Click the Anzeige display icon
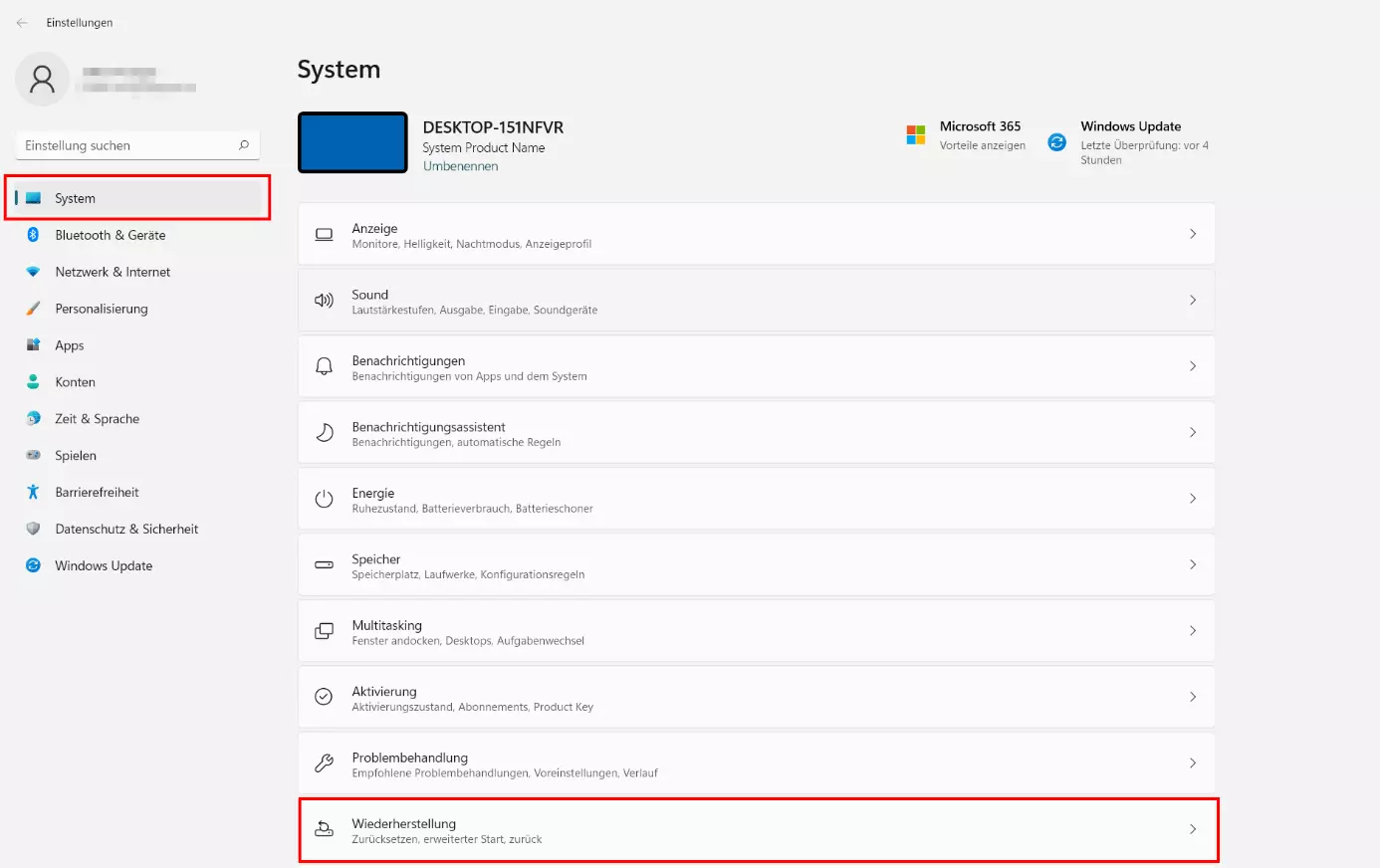The image size is (1380, 868). tap(324, 235)
